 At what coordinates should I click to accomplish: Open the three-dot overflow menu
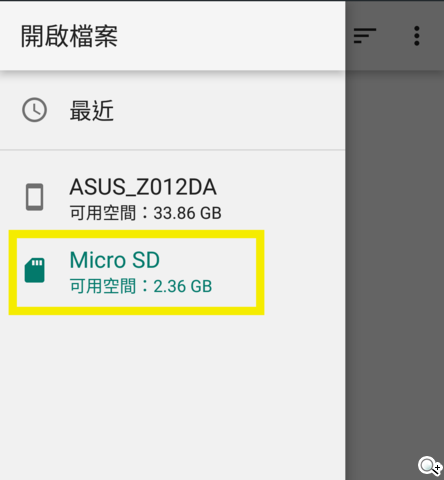click(x=417, y=36)
